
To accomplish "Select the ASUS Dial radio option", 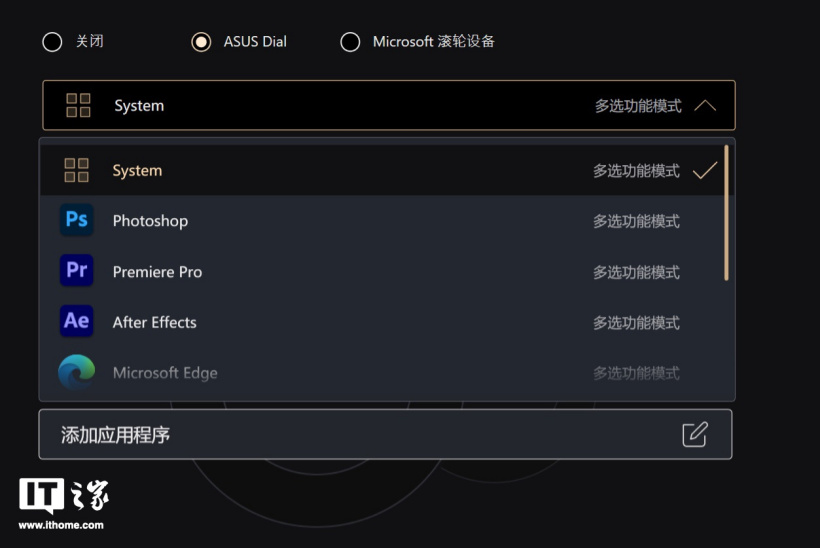I will click(201, 42).
